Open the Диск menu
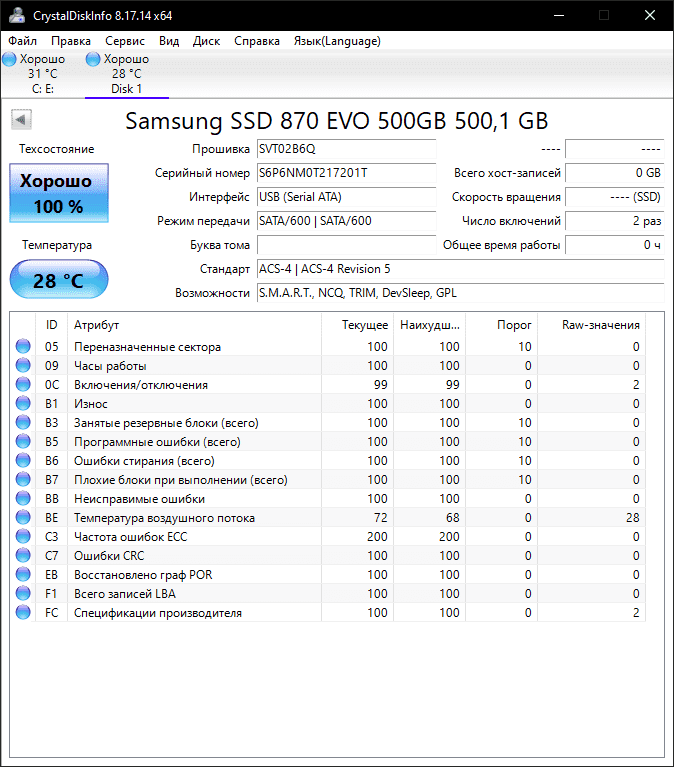The width and height of the screenshot is (674, 767). coord(207,41)
